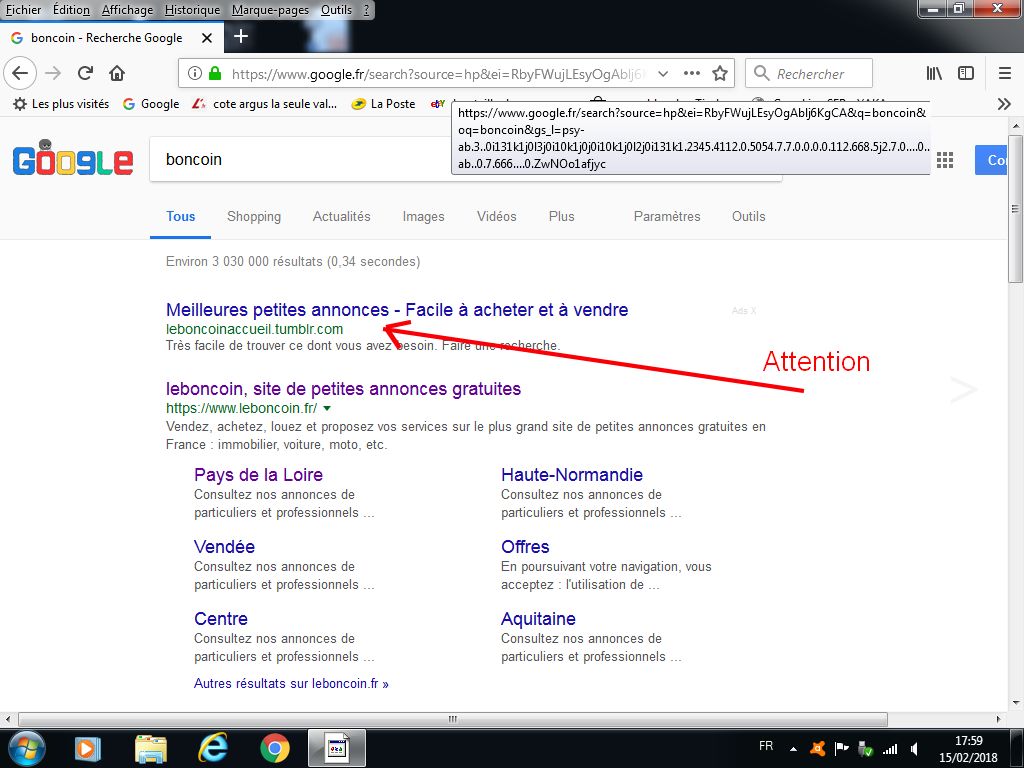Click the horizontal scrollbar at page bottom

coord(453,719)
